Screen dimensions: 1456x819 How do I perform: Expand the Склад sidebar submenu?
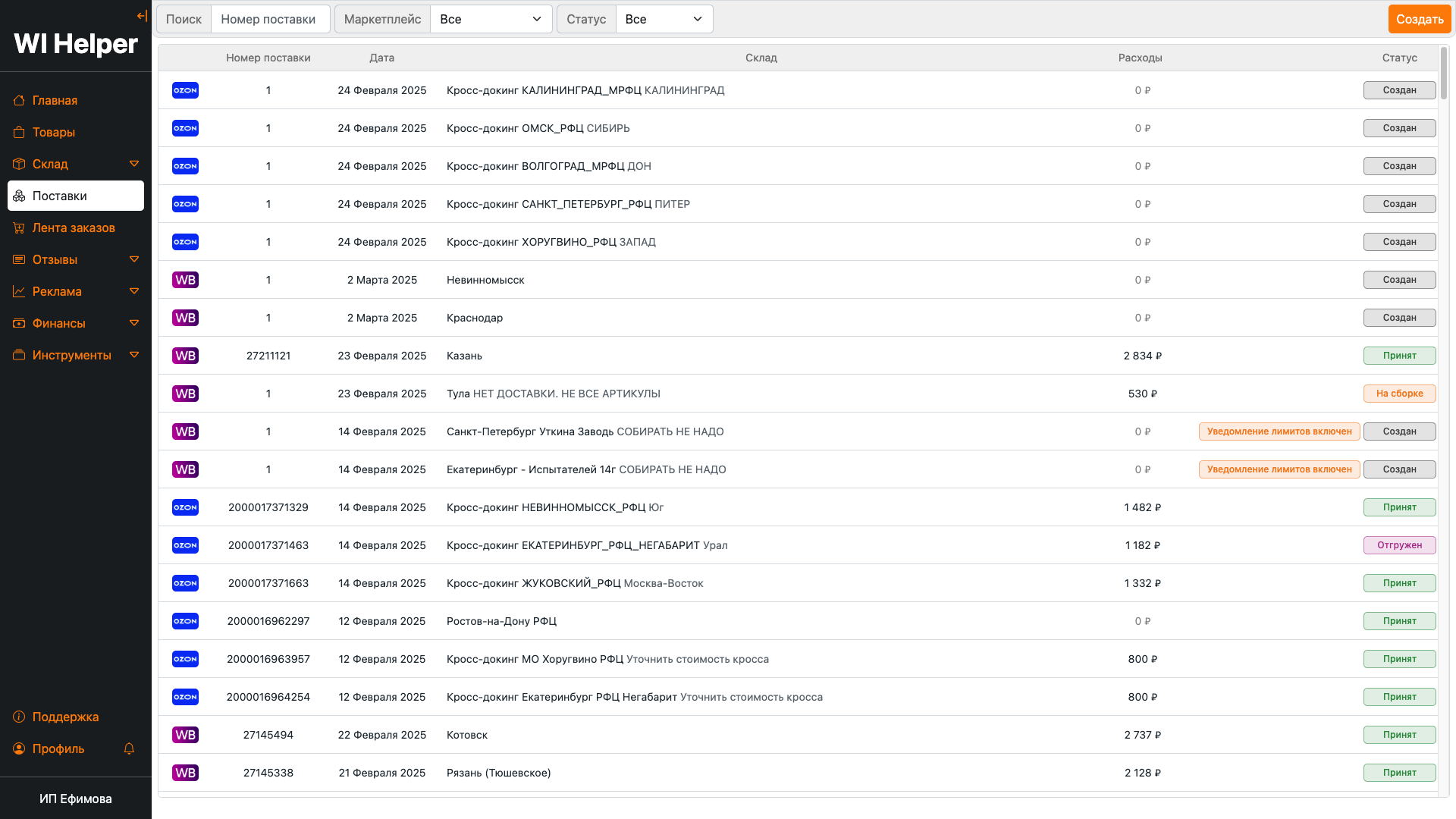click(x=134, y=164)
